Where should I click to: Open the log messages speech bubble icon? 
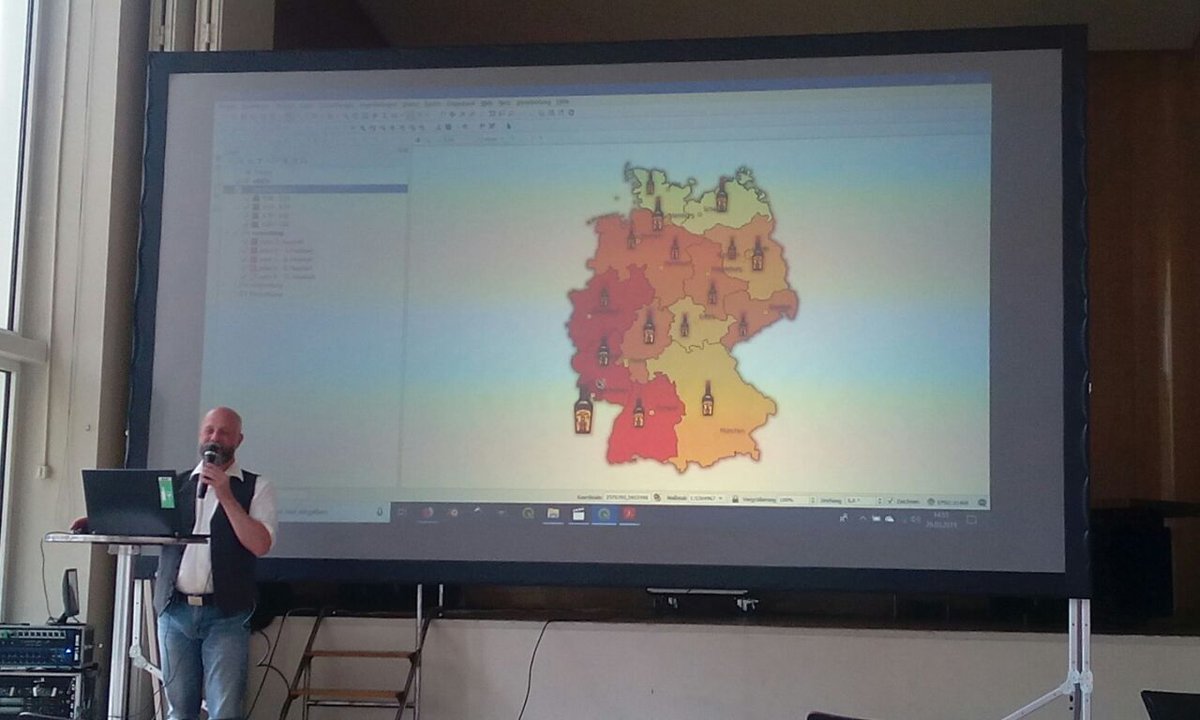(982, 502)
